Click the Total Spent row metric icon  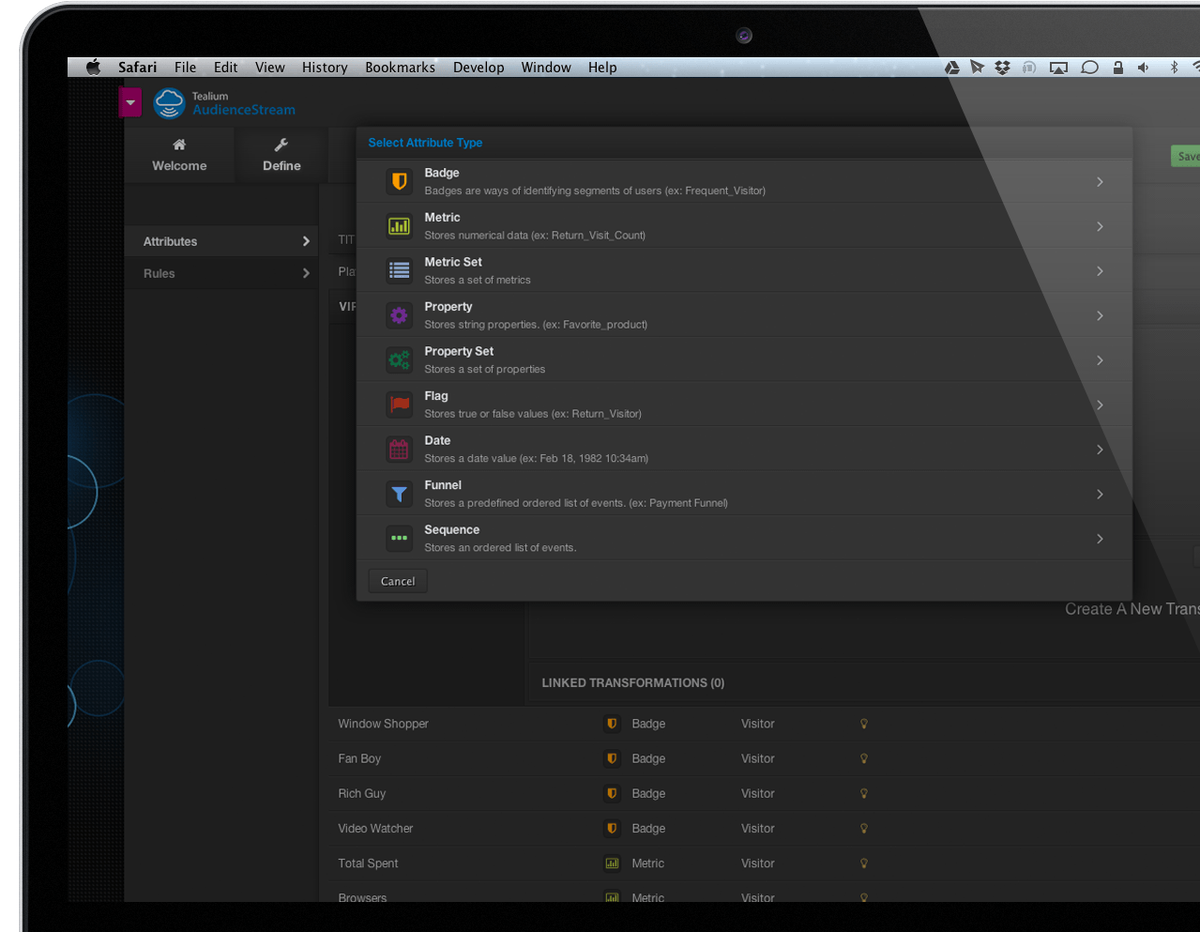(612, 864)
